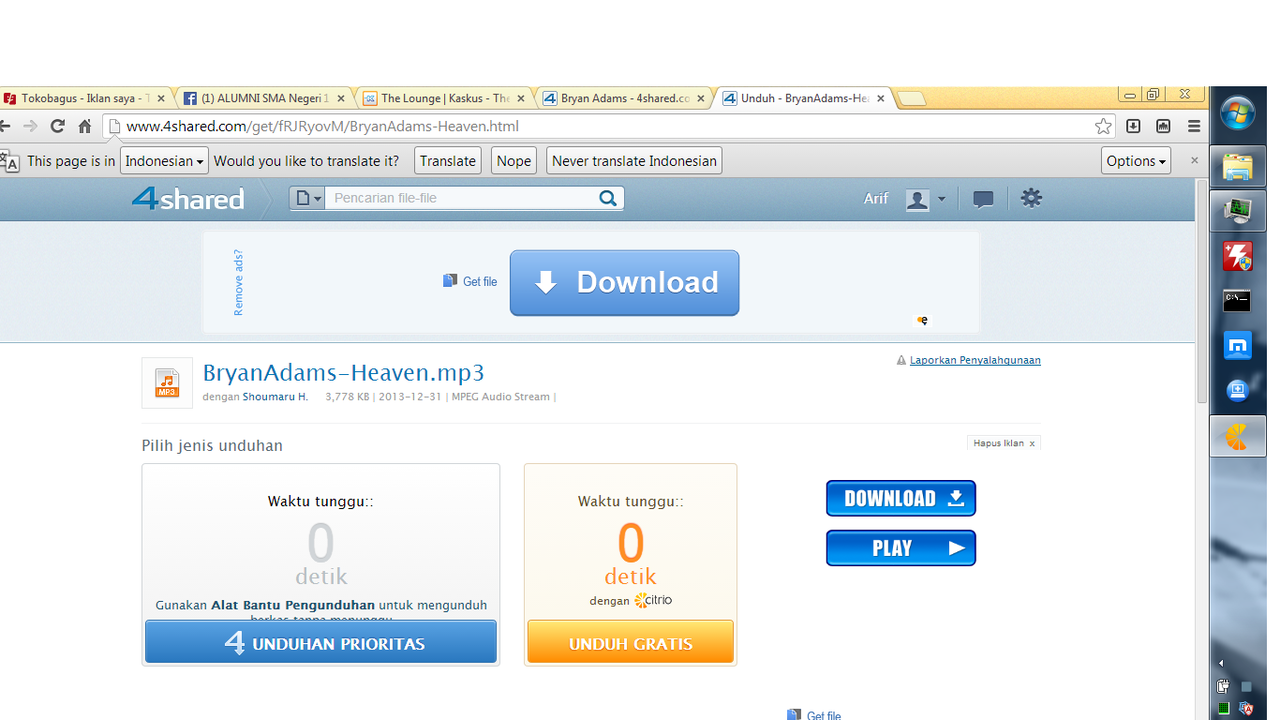Click the Alat Bantu Pengunduhan text

click(293, 605)
